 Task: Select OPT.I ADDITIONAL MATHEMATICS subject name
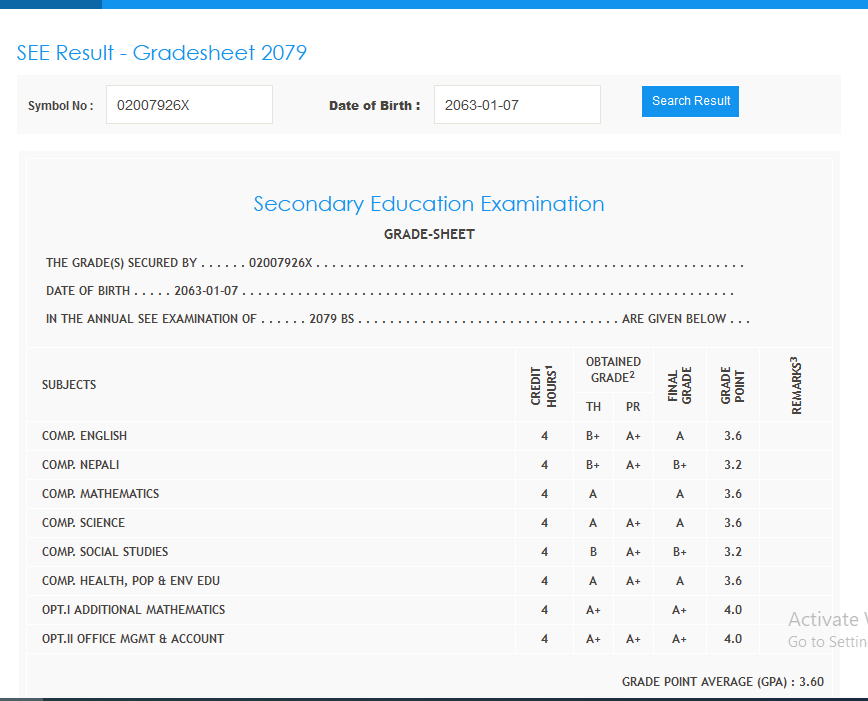[133, 610]
